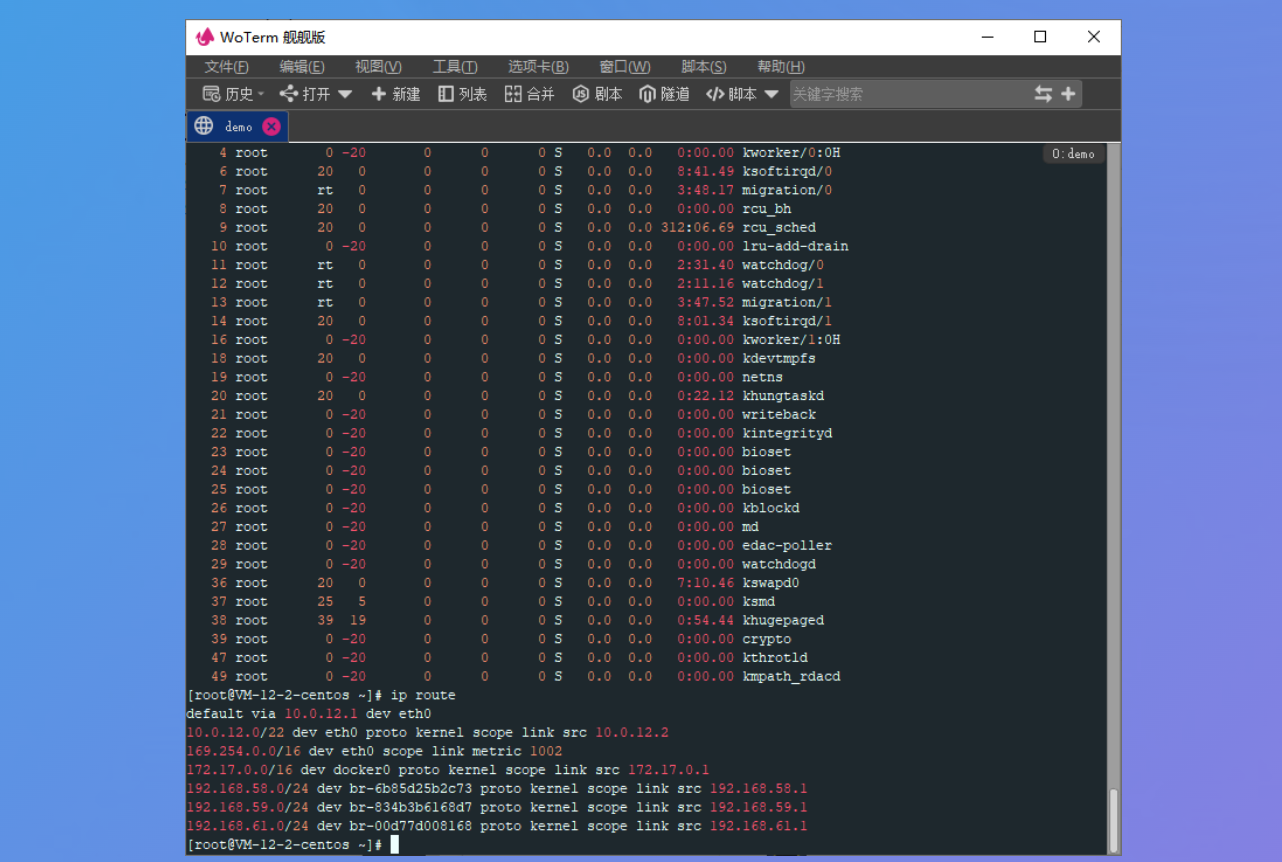Click the terminal cursor at last prompt
Viewport: 1282px width, 862px height.
pos(395,845)
